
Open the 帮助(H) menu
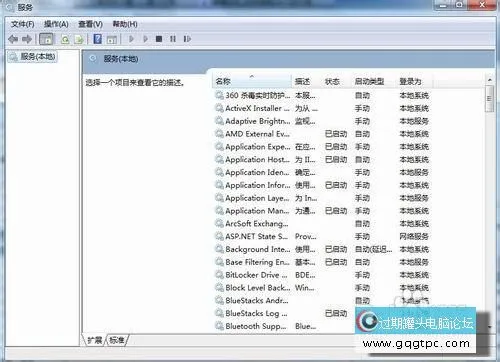(x=125, y=24)
